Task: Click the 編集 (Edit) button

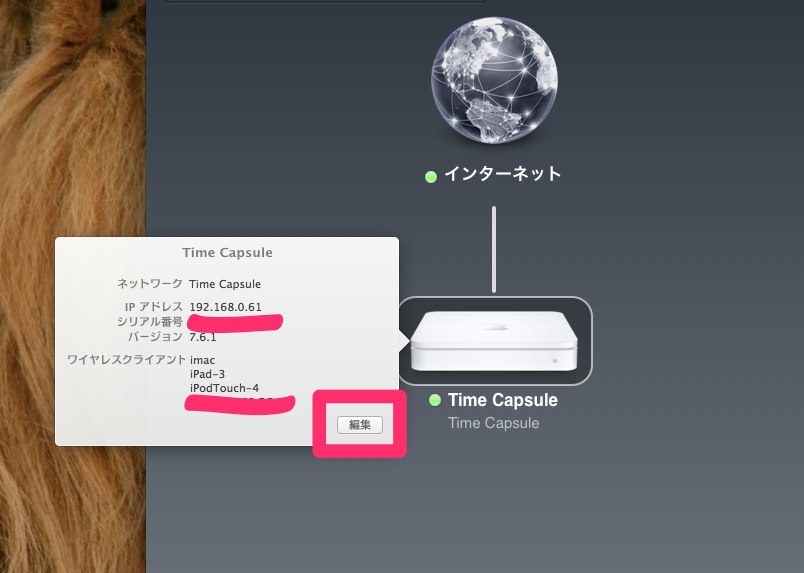Action: [359, 425]
